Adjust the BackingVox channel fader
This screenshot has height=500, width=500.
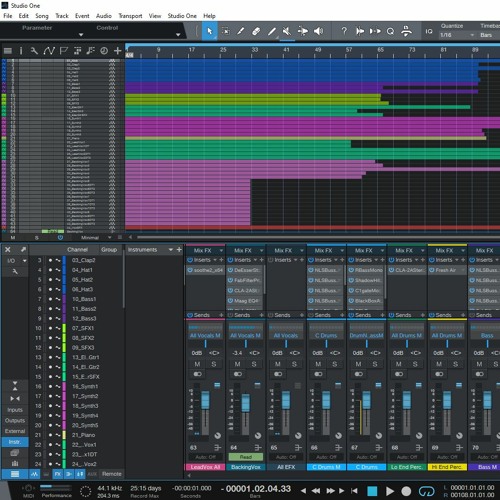(246, 403)
